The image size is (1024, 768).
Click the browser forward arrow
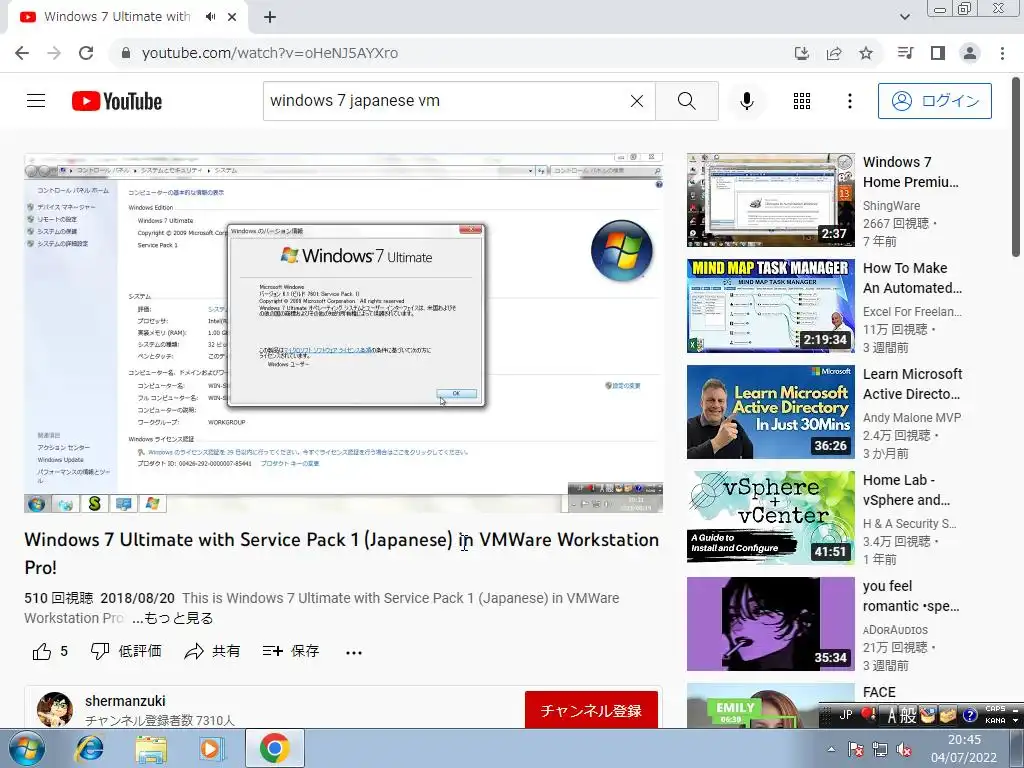tap(54, 53)
